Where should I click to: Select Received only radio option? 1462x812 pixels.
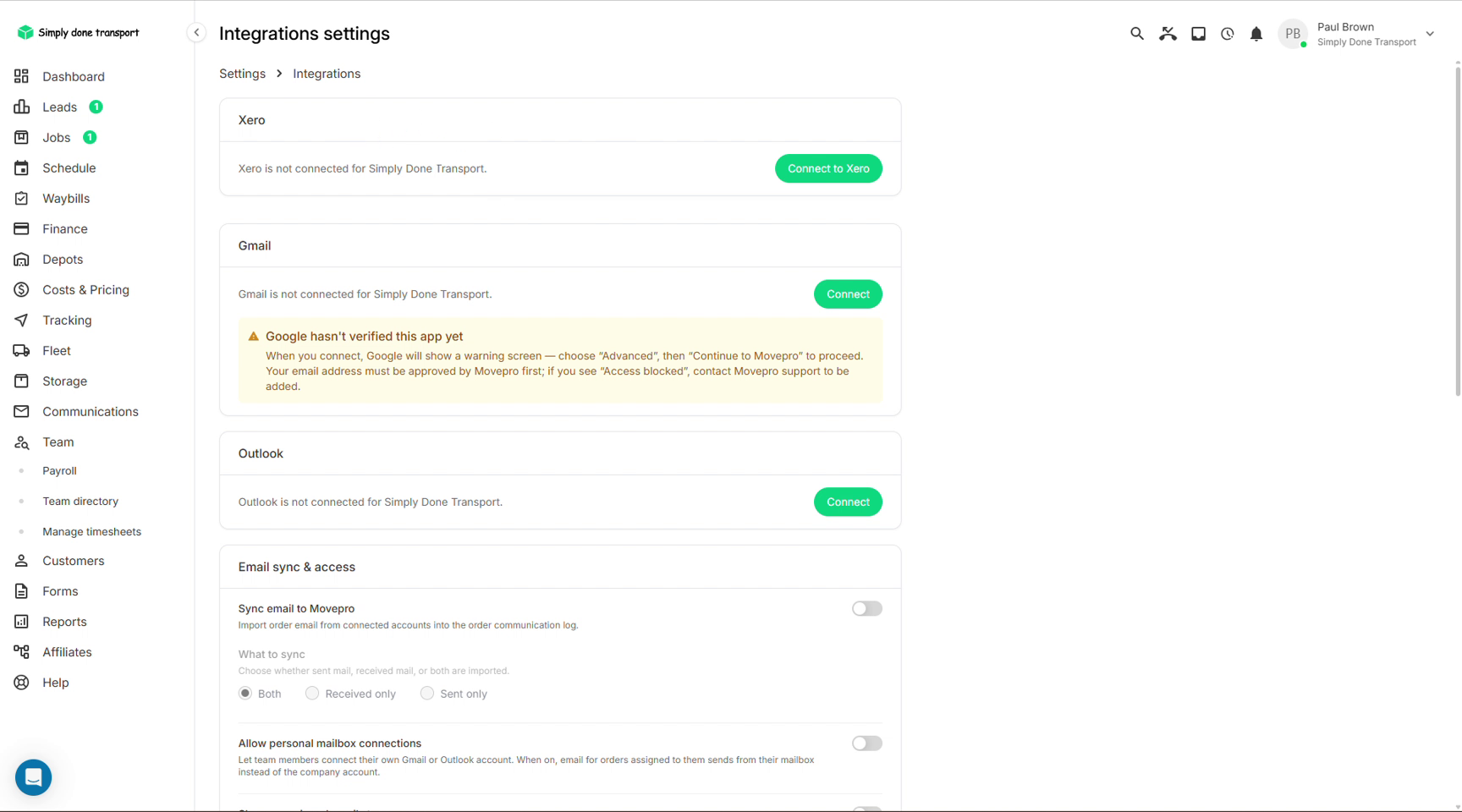[312, 693]
